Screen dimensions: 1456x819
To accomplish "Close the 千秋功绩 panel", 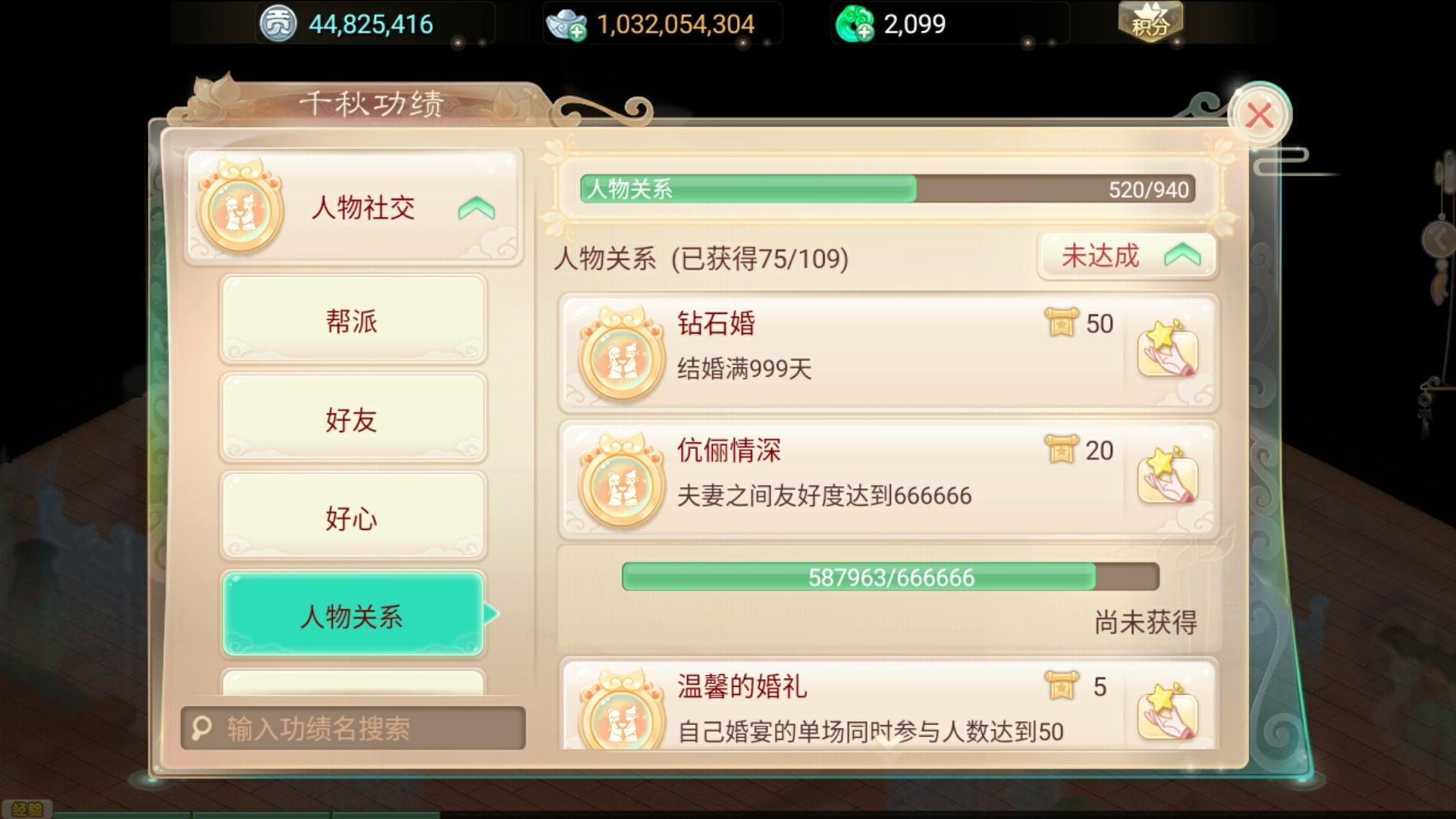I will coord(1260,116).
